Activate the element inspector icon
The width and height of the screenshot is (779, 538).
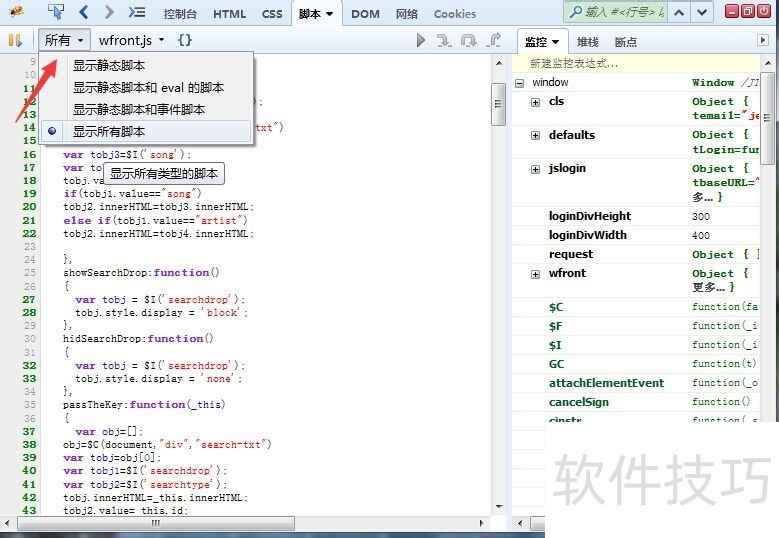click(x=56, y=13)
